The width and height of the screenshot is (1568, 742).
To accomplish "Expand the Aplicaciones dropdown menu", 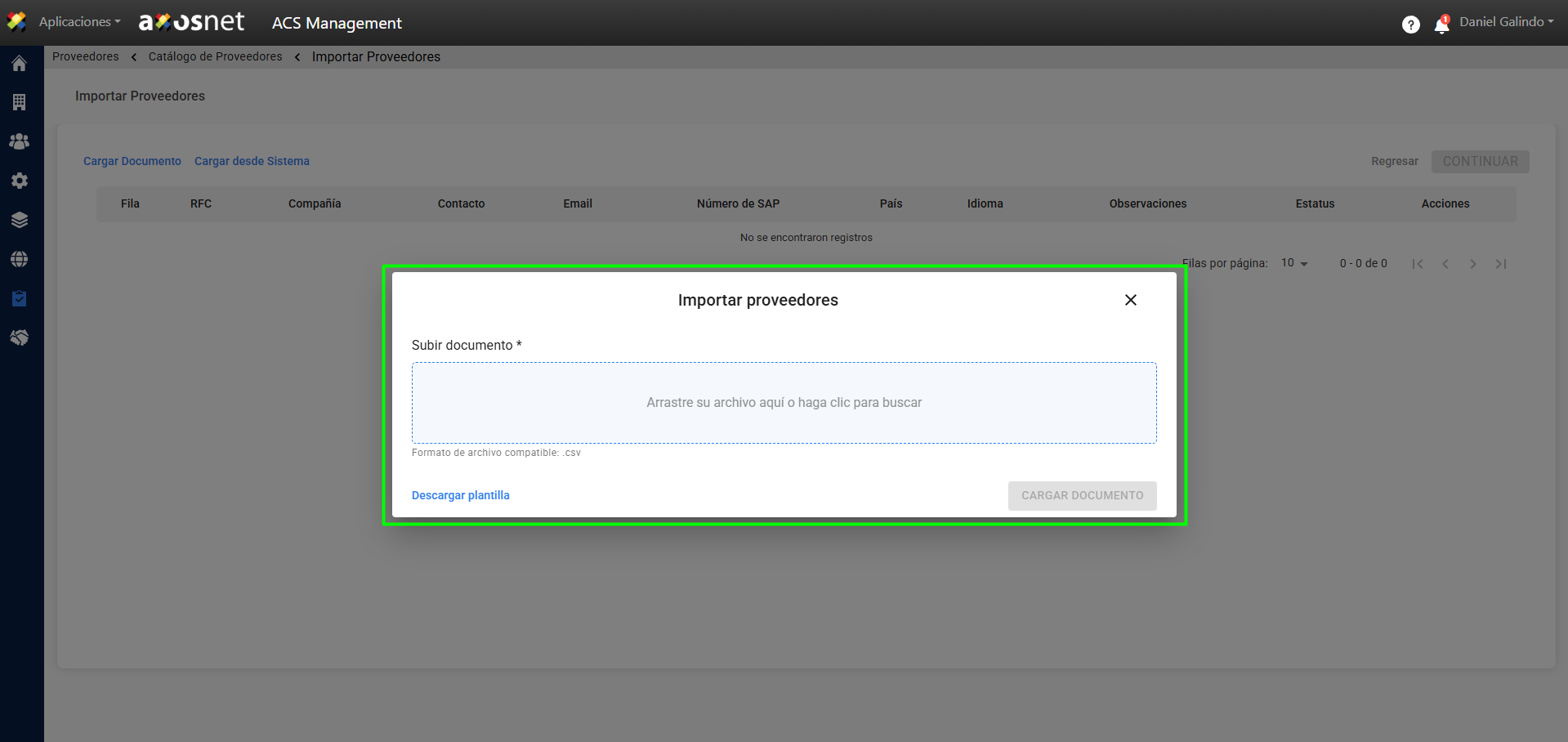I will 79,22.
